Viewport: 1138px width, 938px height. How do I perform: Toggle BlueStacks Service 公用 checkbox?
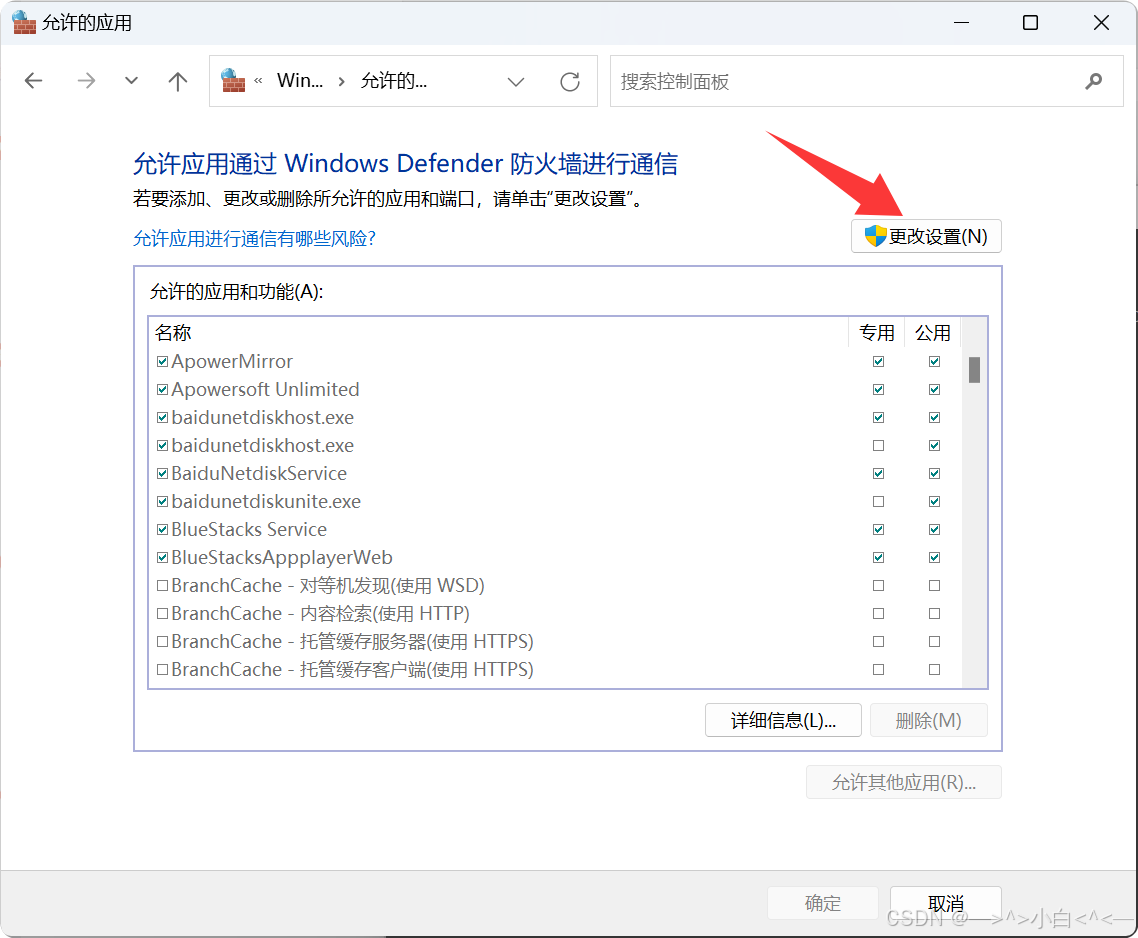pyautogui.click(x=934, y=529)
